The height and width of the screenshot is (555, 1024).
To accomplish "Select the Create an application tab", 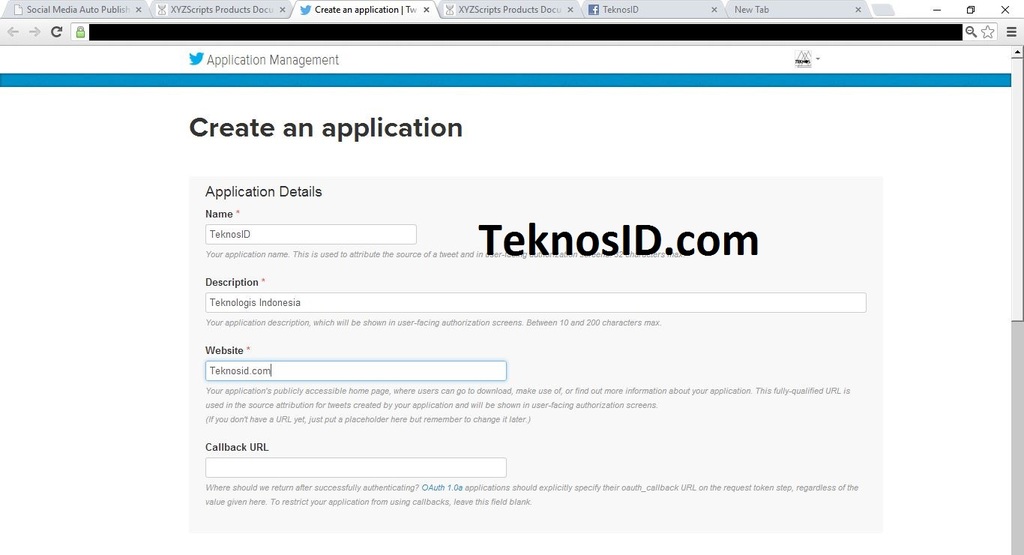I will (363, 10).
